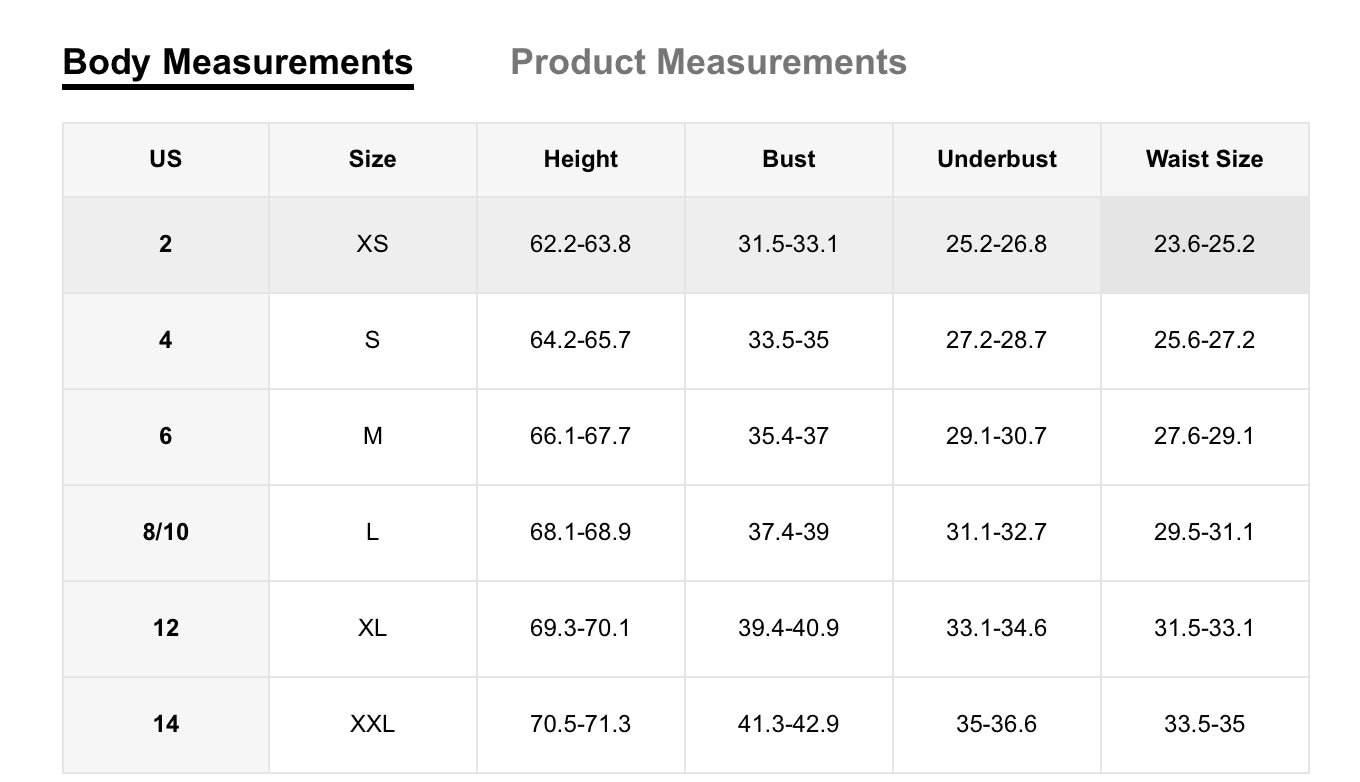Click underbust value 27.2-28.7 for size S
This screenshot has width=1360, height=782.
point(996,340)
